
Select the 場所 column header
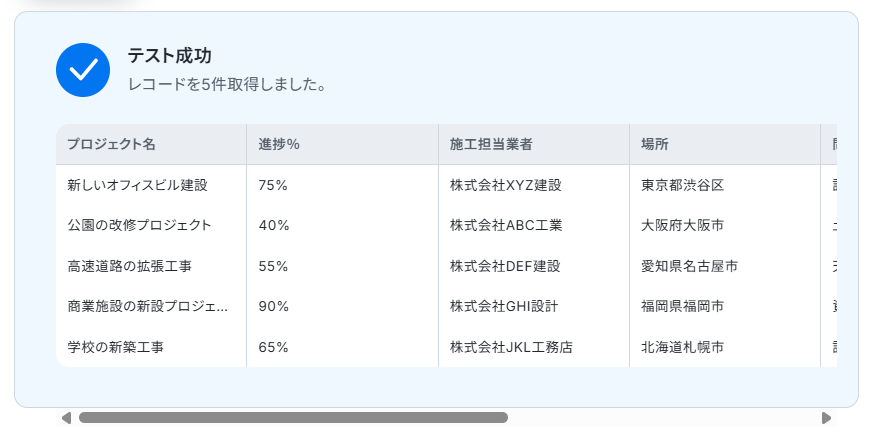(655, 144)
